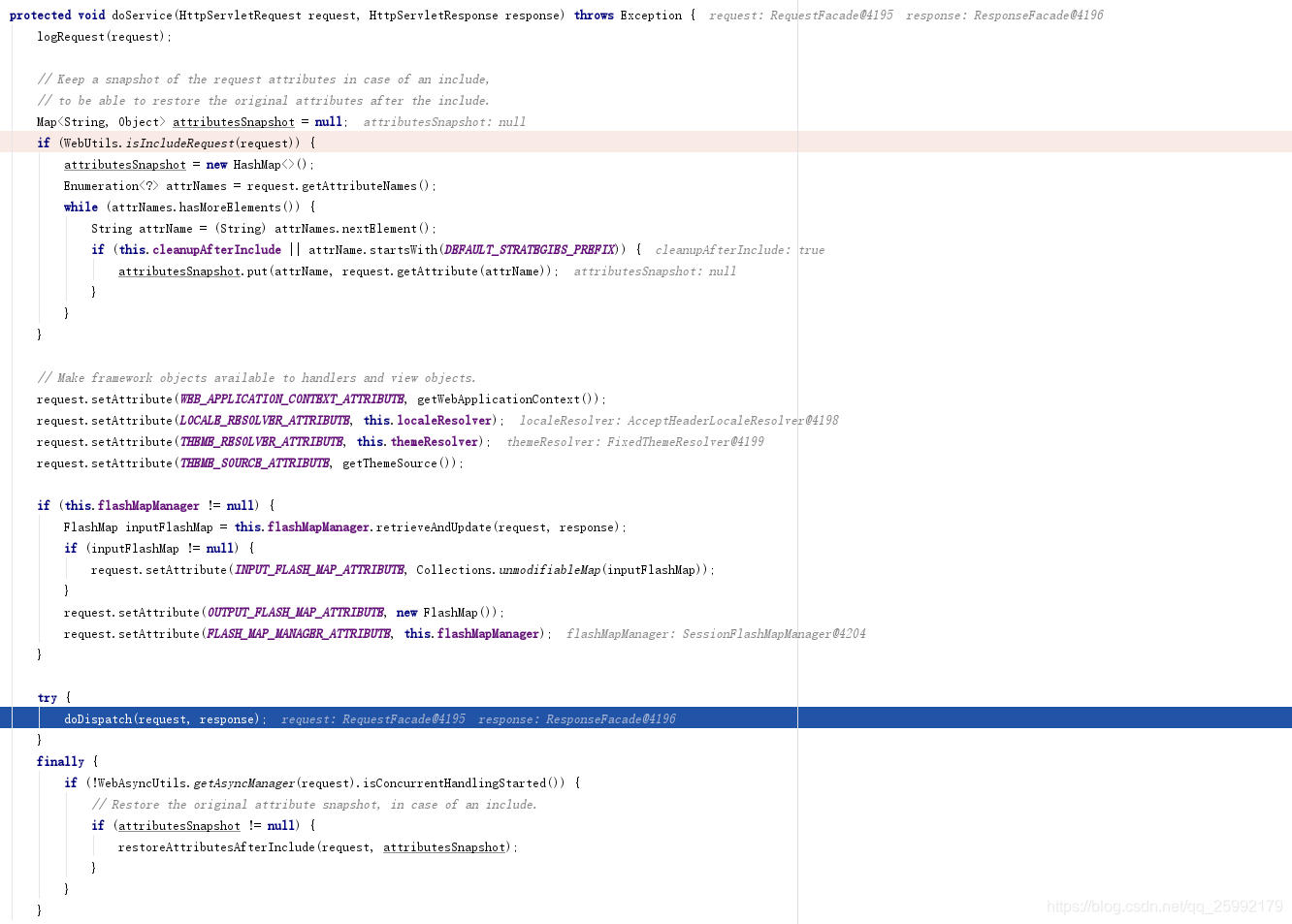The width and height of the screenshot is (1292, 924).
Task: Click the getAsyncManager method call
Action: [244, 783]
